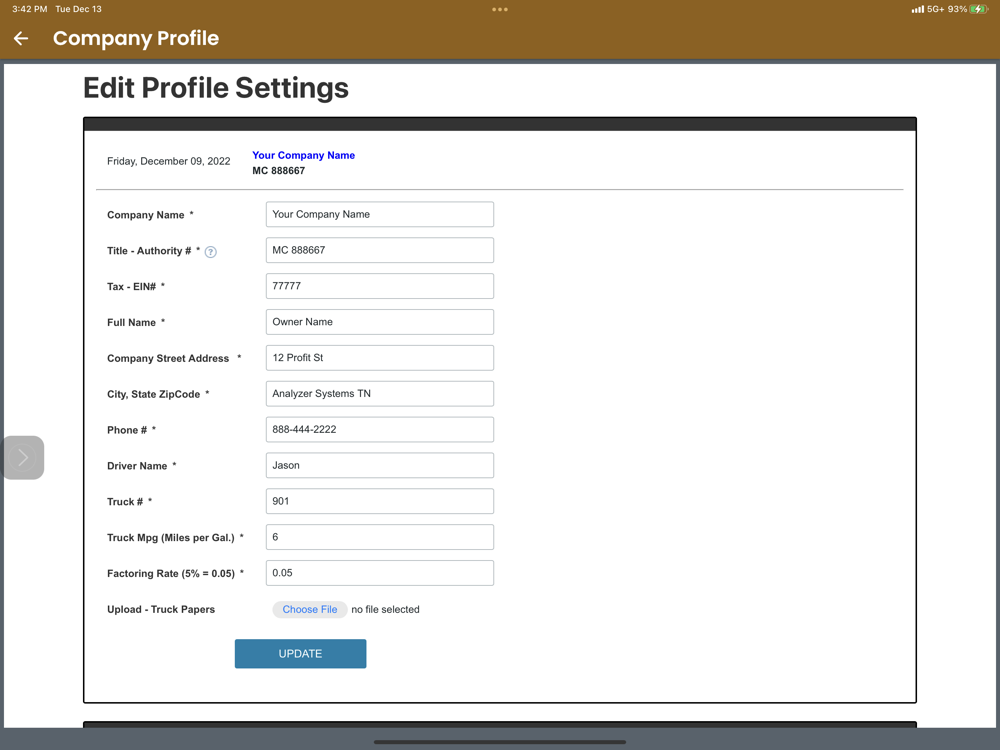1000x750 pixels.
Task: Click the Choose File button
Action: 310,610
